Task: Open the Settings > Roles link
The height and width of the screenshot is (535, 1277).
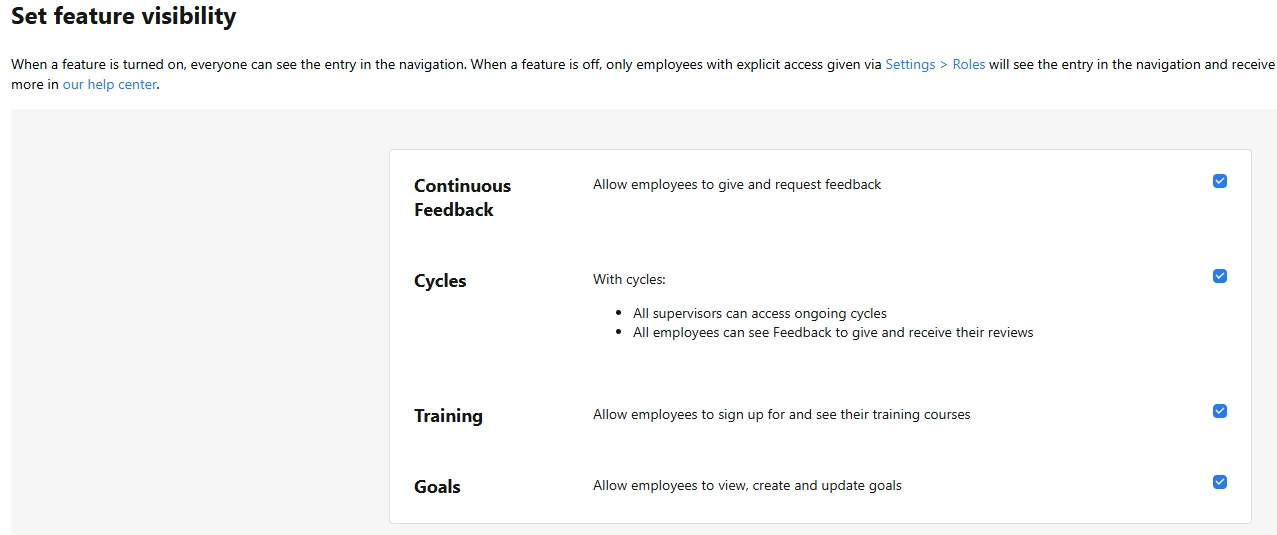Action: [x=935, y=64]
